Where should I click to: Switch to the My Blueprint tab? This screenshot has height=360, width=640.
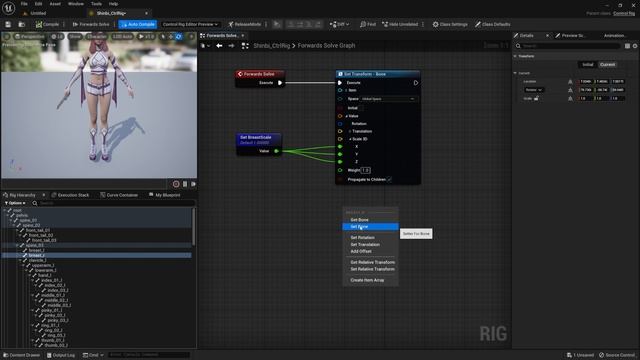(x=164, y=195)
